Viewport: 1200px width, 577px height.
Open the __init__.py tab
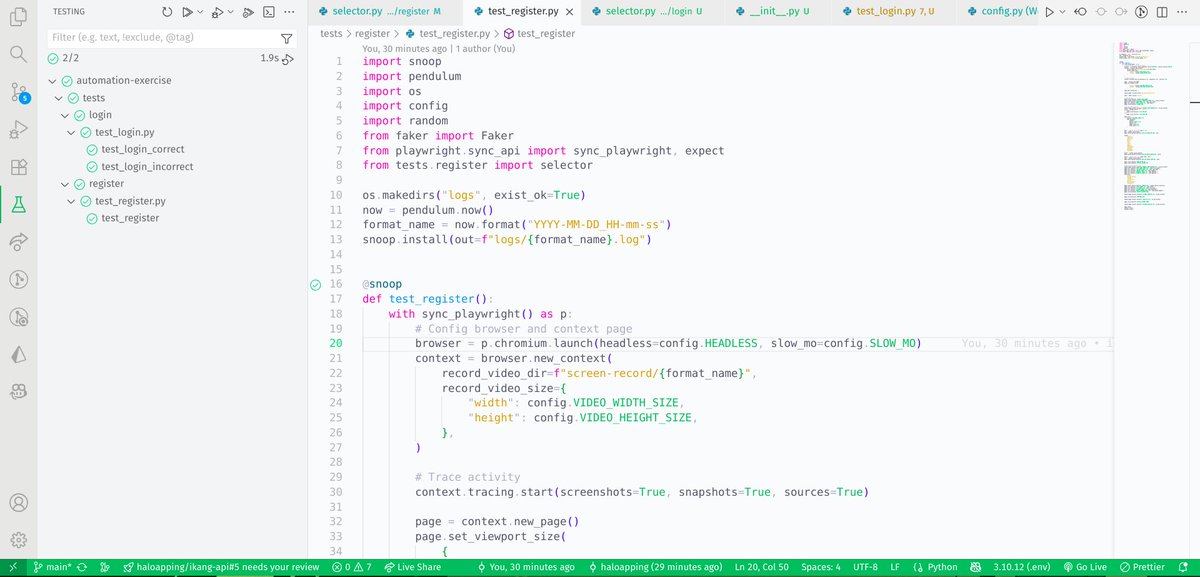click(x=779, y=12)
